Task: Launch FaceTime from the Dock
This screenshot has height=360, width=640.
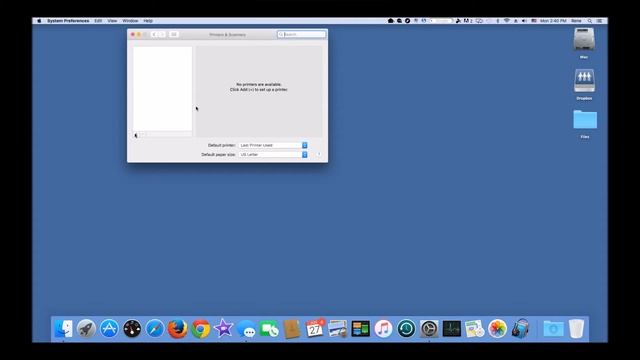Action: [269, 329]
